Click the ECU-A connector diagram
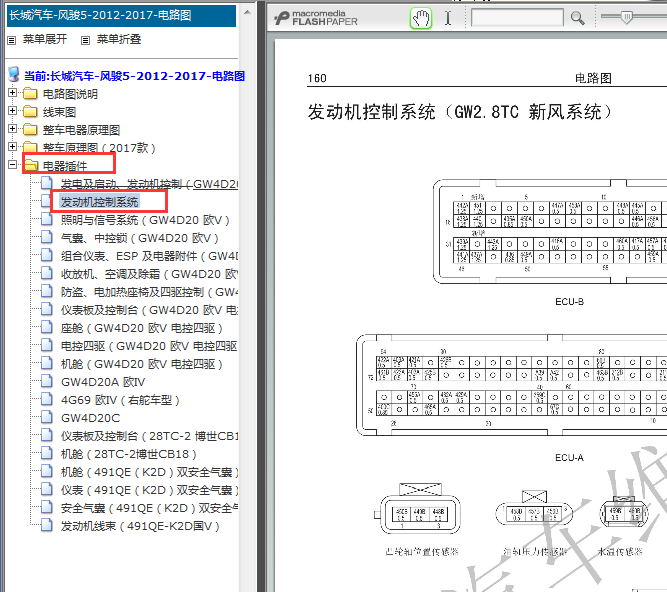This screenshot has width=667, height=592. point(511,385)
